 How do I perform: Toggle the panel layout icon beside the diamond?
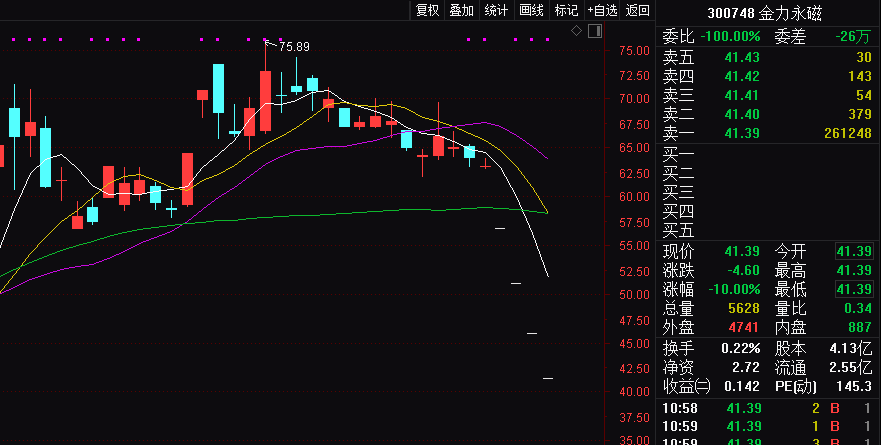pos(595,31)
